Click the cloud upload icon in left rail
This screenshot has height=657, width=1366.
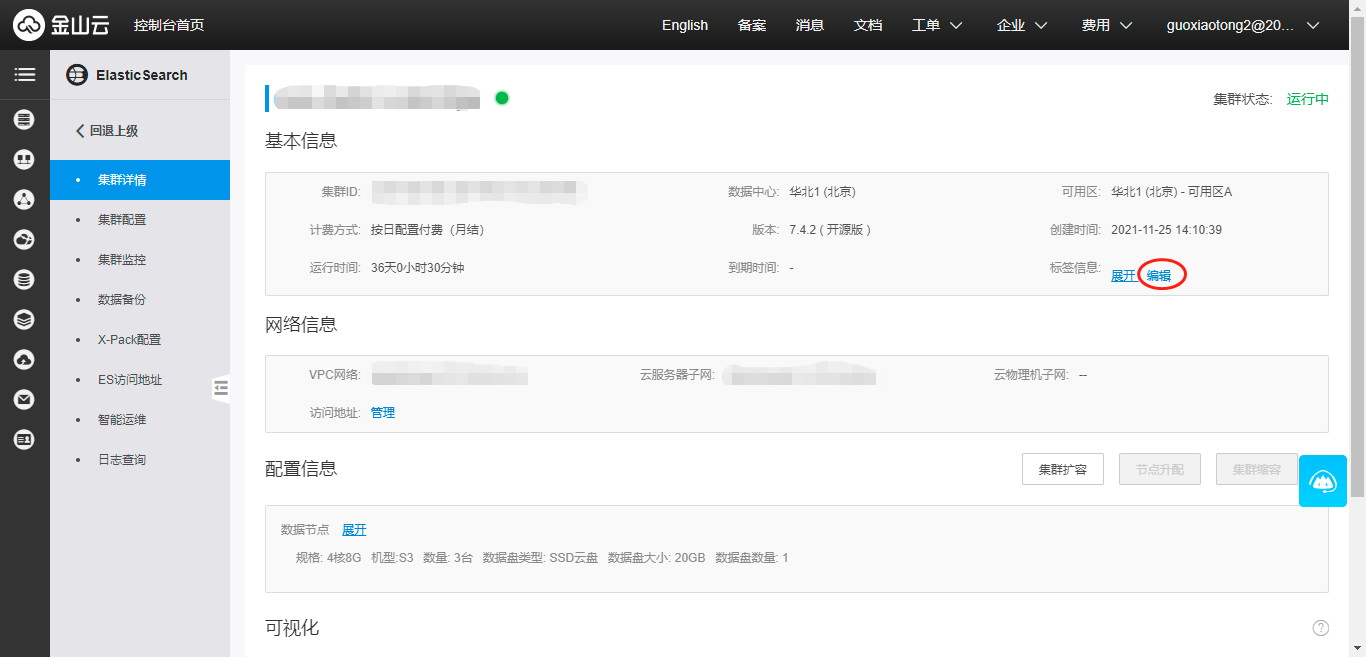coord(24,360)
